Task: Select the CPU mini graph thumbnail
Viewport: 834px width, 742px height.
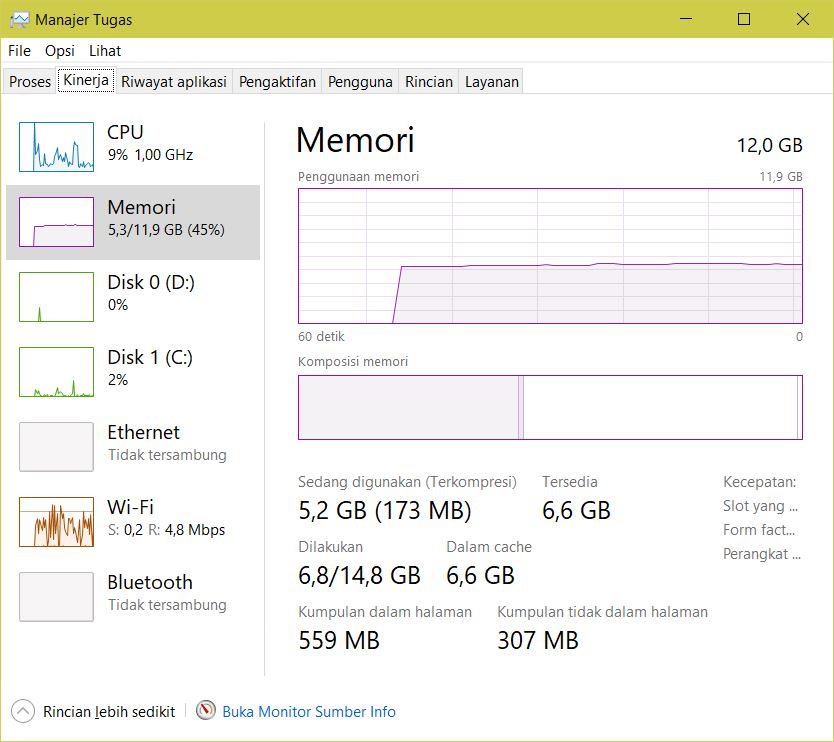Action: point(56,147)
